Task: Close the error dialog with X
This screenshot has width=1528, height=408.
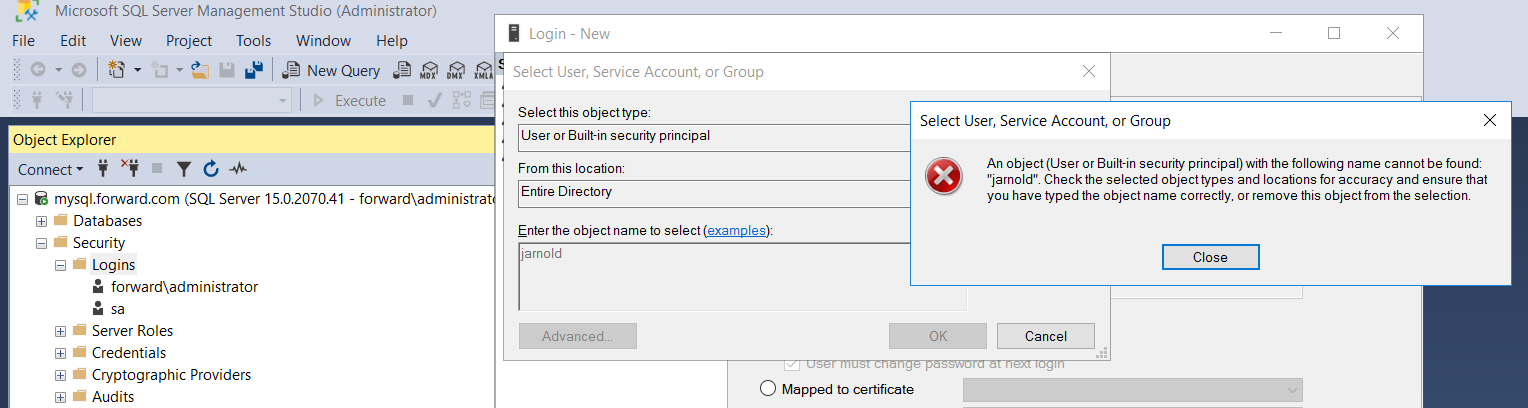Action: (x=1490, y=120)
